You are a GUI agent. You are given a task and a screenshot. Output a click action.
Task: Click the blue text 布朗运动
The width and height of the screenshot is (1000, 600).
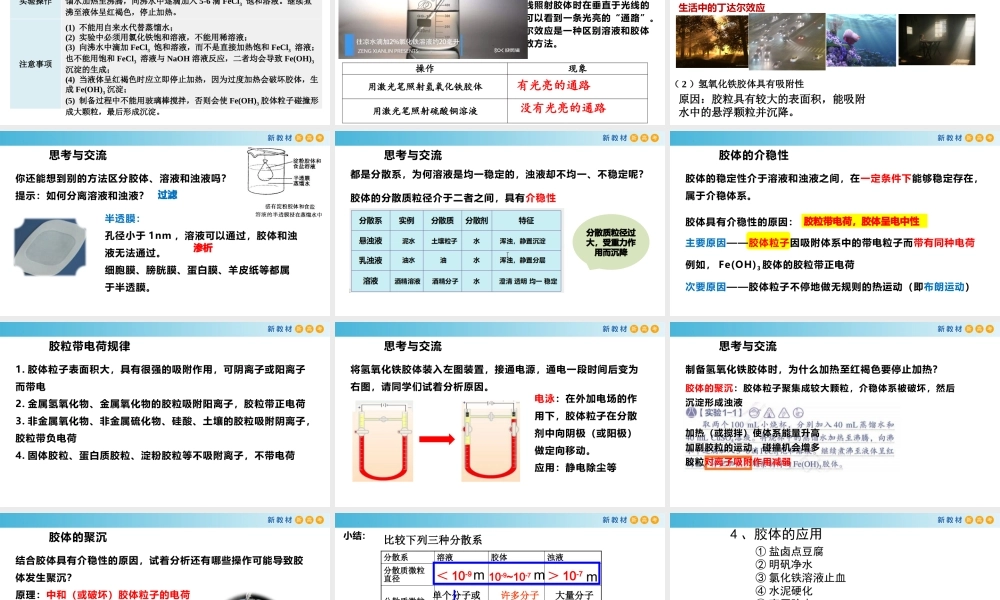944,287
